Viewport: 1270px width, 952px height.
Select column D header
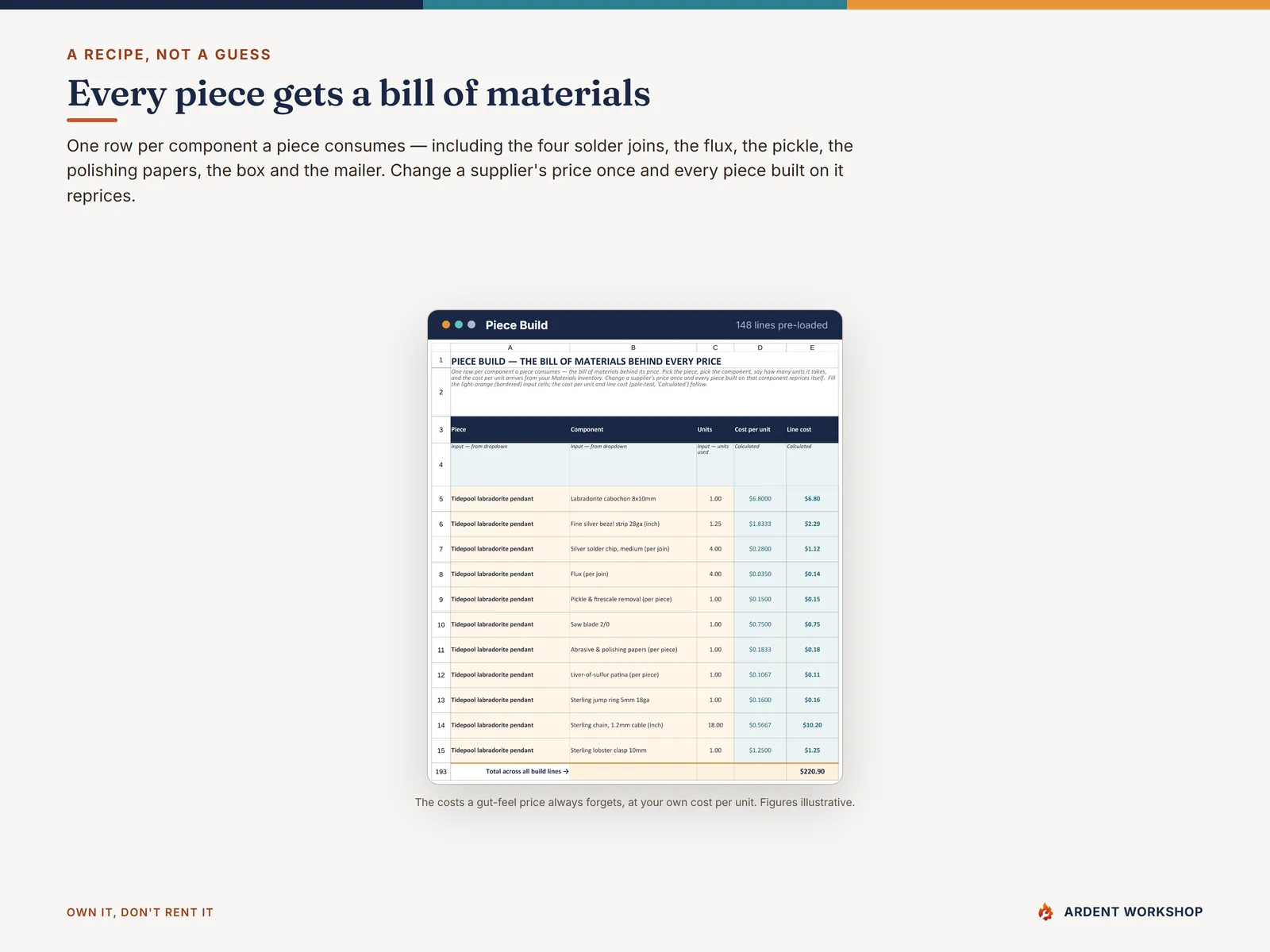click(760, 347)
